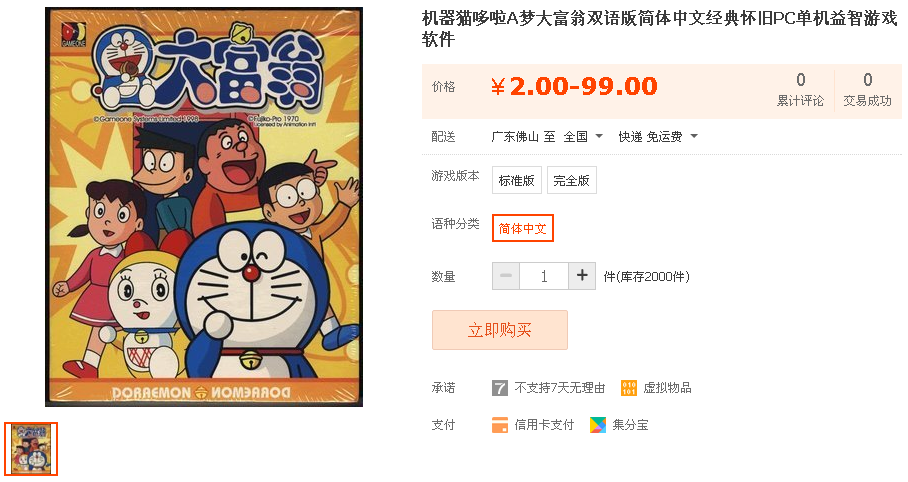Toggle the 简体中文 language option
The width and height of the screenshot is (908, 482).
523,228
